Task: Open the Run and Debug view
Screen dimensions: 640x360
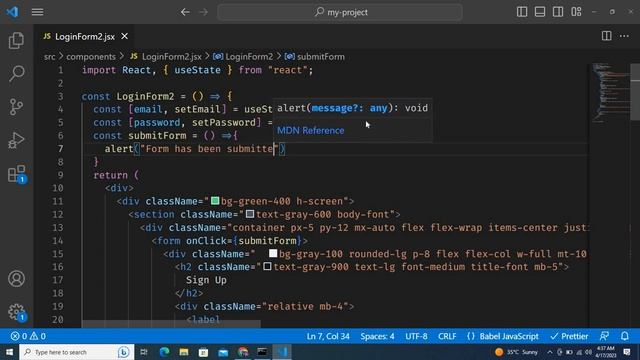Action: coord(16,140)
